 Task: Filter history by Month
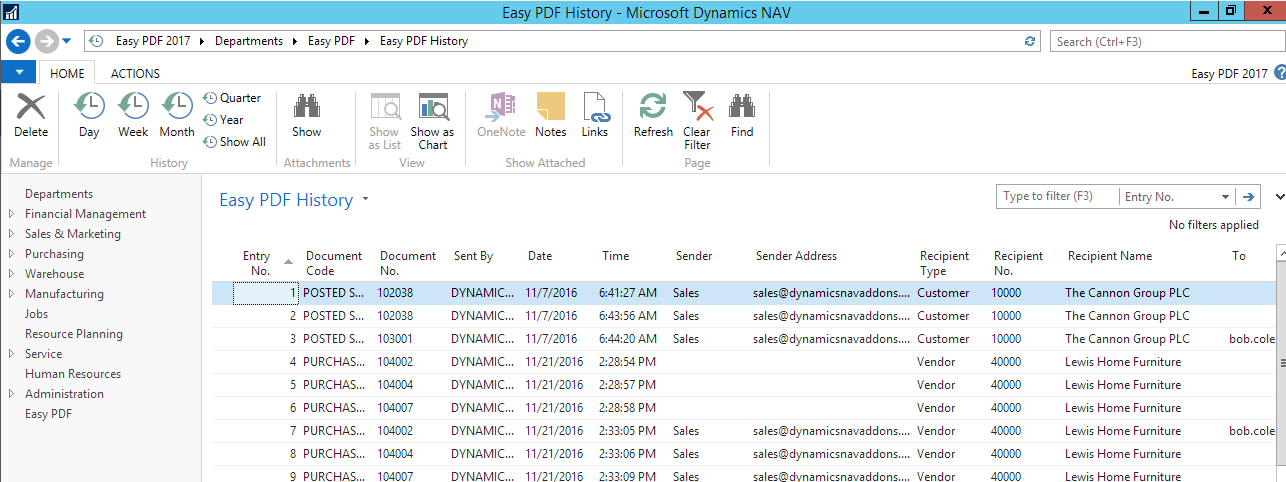(177, 116)
